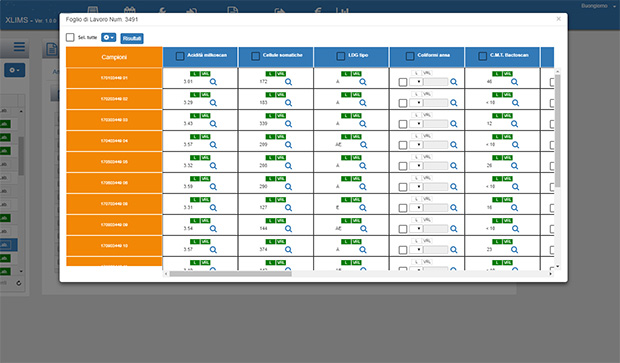
Task: Tick Coliformi checkbox in acidità 3.01 row
Action: click(x=403, y=82)
